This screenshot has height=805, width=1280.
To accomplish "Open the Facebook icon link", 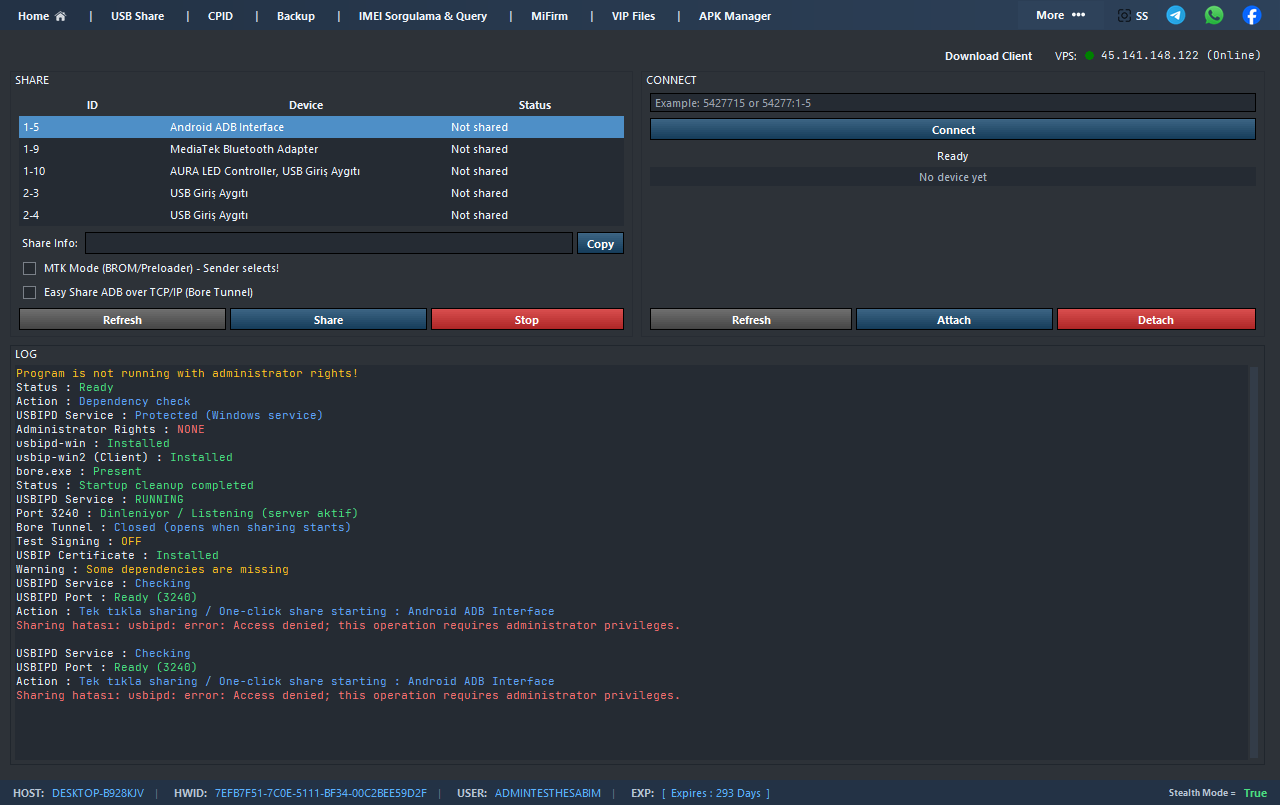I will tap(1251, 15).
